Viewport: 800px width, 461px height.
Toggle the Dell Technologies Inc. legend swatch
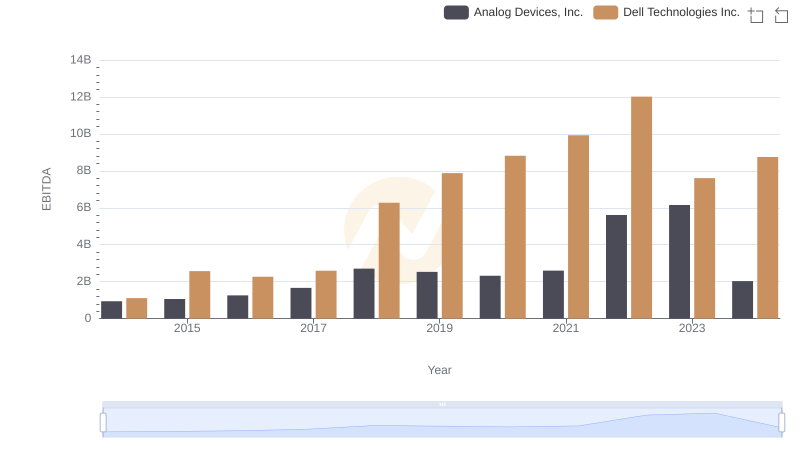606,12
